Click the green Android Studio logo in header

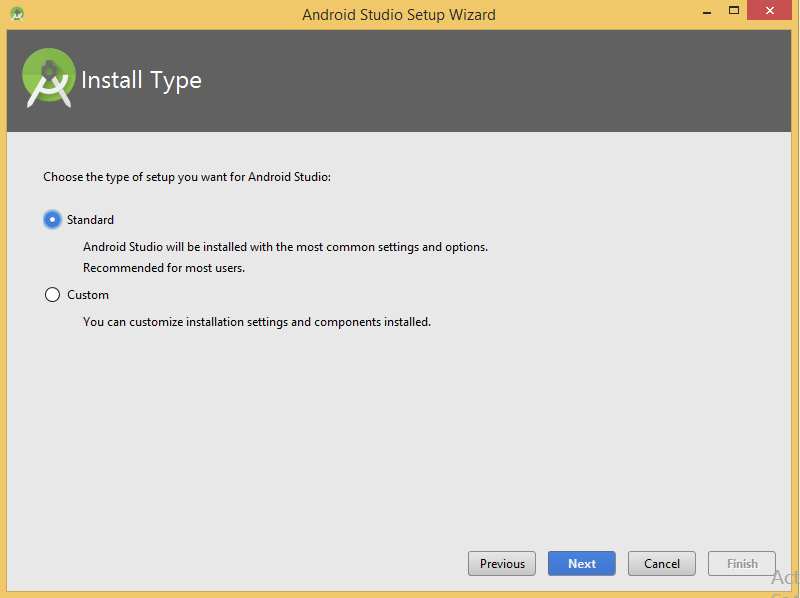(48, 78)
